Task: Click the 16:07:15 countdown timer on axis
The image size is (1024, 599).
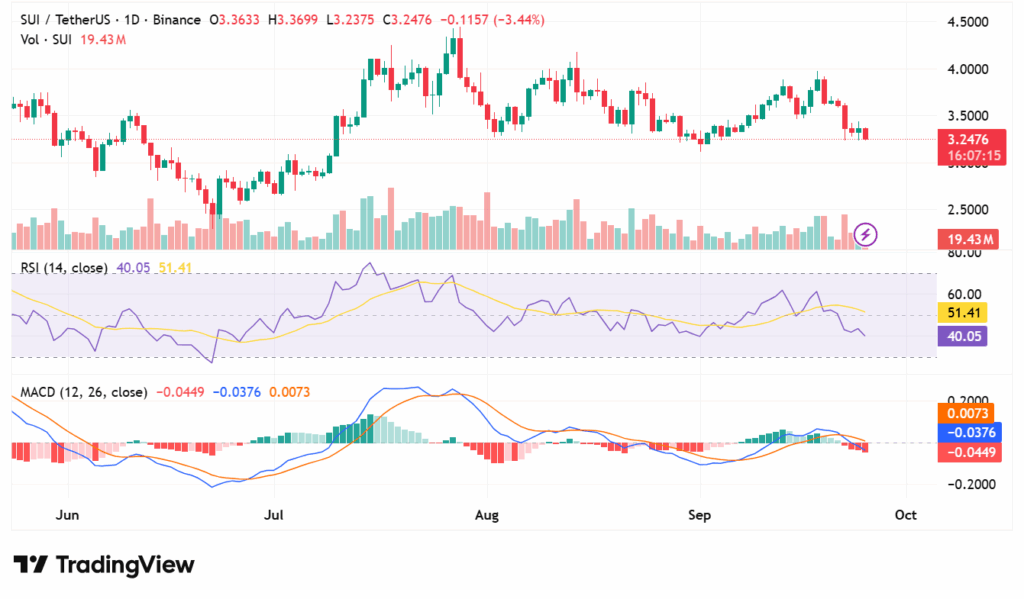Action: tap(974, 156)
